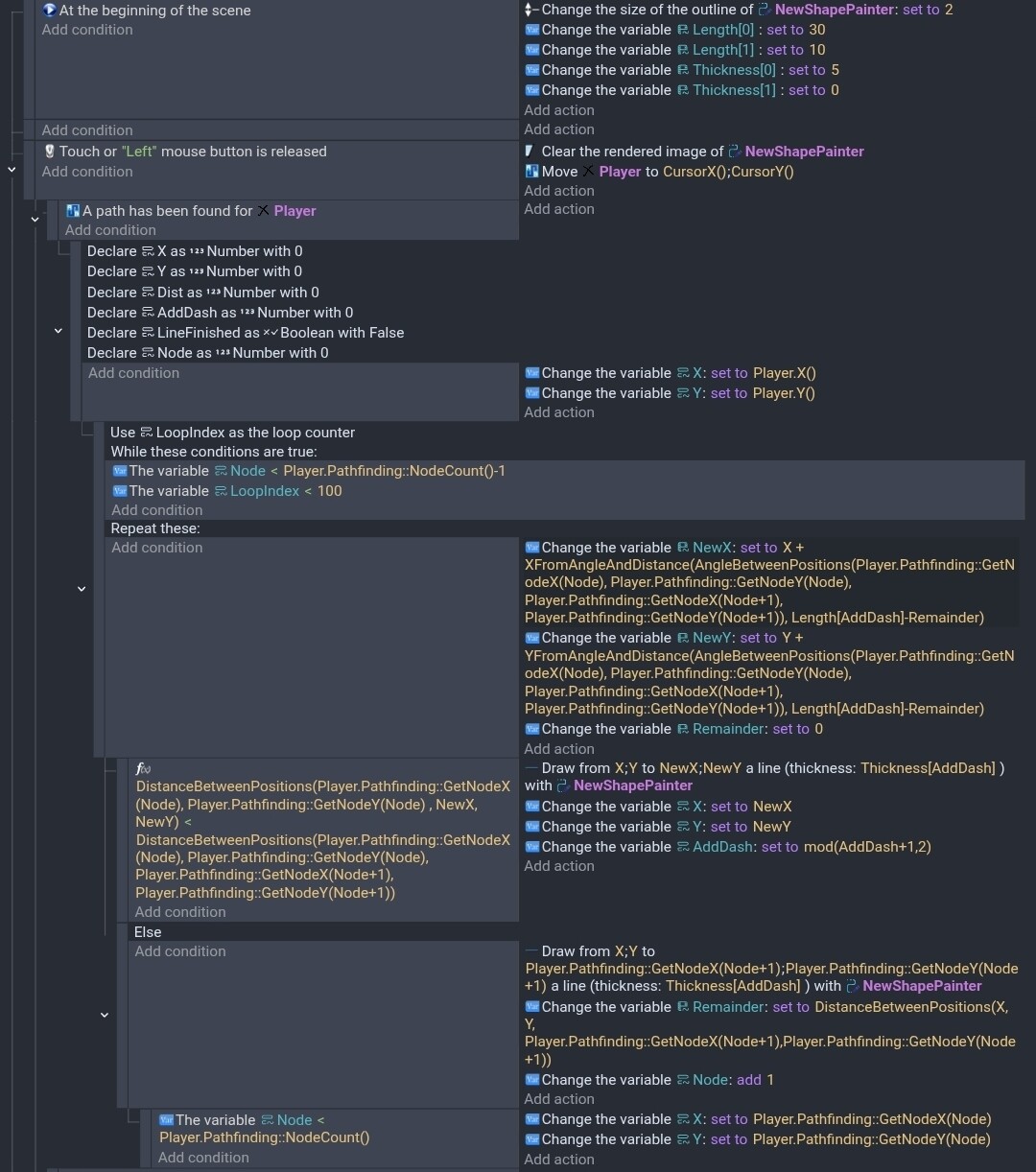
Task: Click "Add action" below "Change the variable Node: add 1"
Action: [x=559, y=1099]
